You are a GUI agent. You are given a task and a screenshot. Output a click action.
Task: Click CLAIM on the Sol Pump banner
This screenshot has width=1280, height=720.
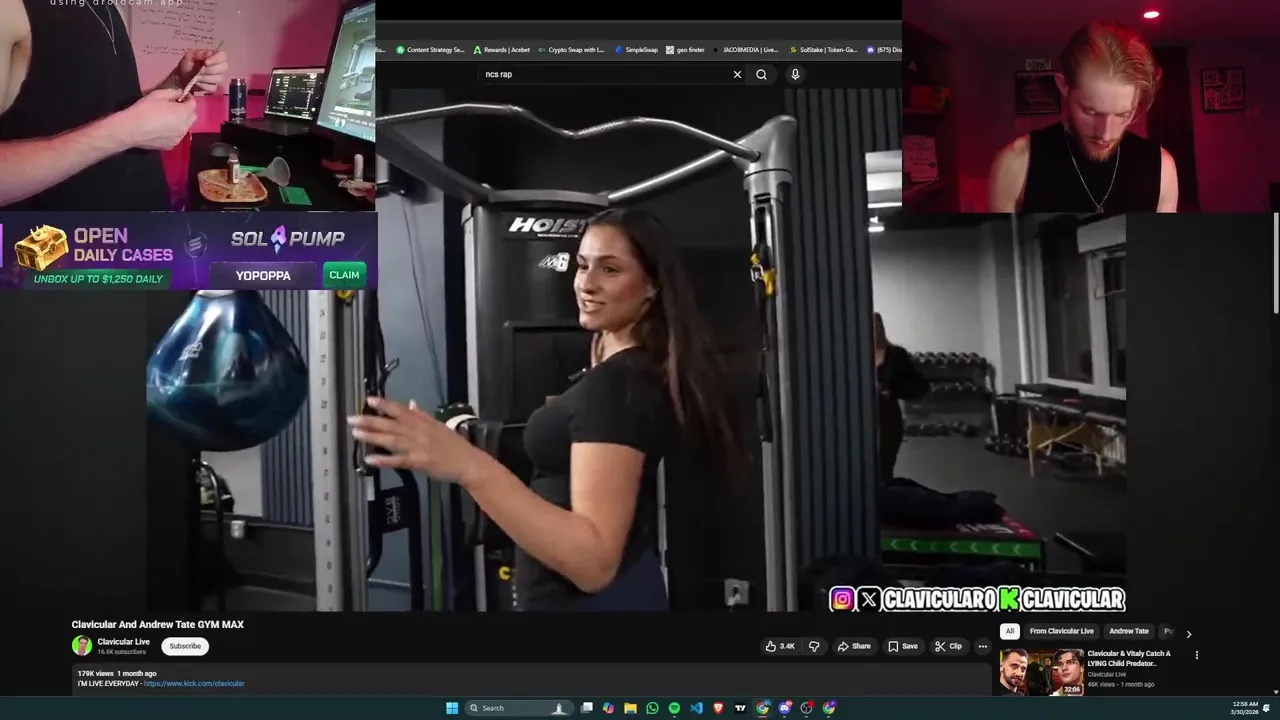344,275
